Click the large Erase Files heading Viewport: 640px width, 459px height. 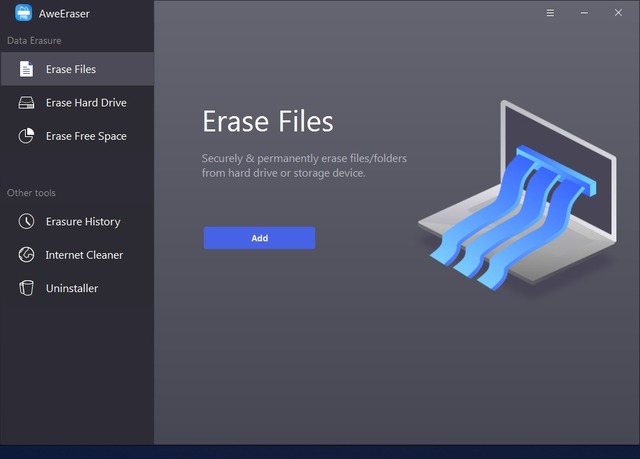(267, 122)
